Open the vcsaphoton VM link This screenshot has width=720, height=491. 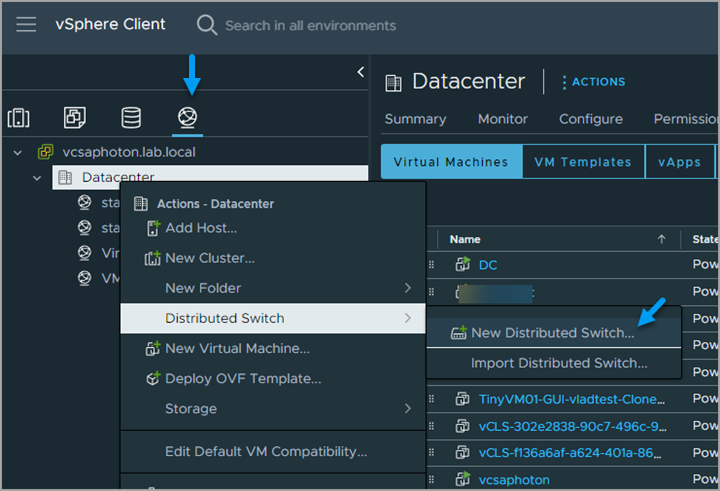coord(514,480)
